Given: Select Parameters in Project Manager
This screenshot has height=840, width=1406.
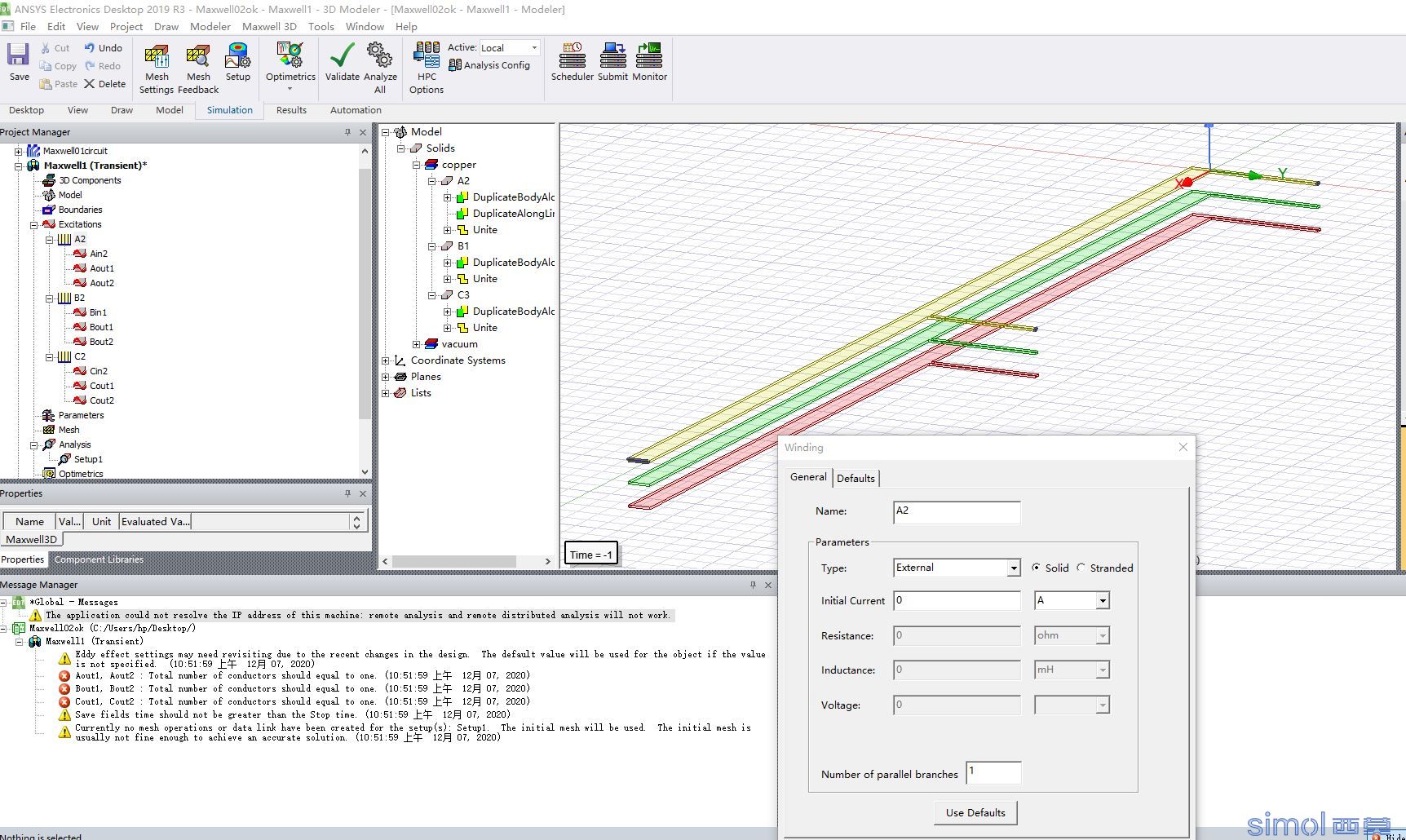Looking at the screenshot, I should tap(81, 415).
